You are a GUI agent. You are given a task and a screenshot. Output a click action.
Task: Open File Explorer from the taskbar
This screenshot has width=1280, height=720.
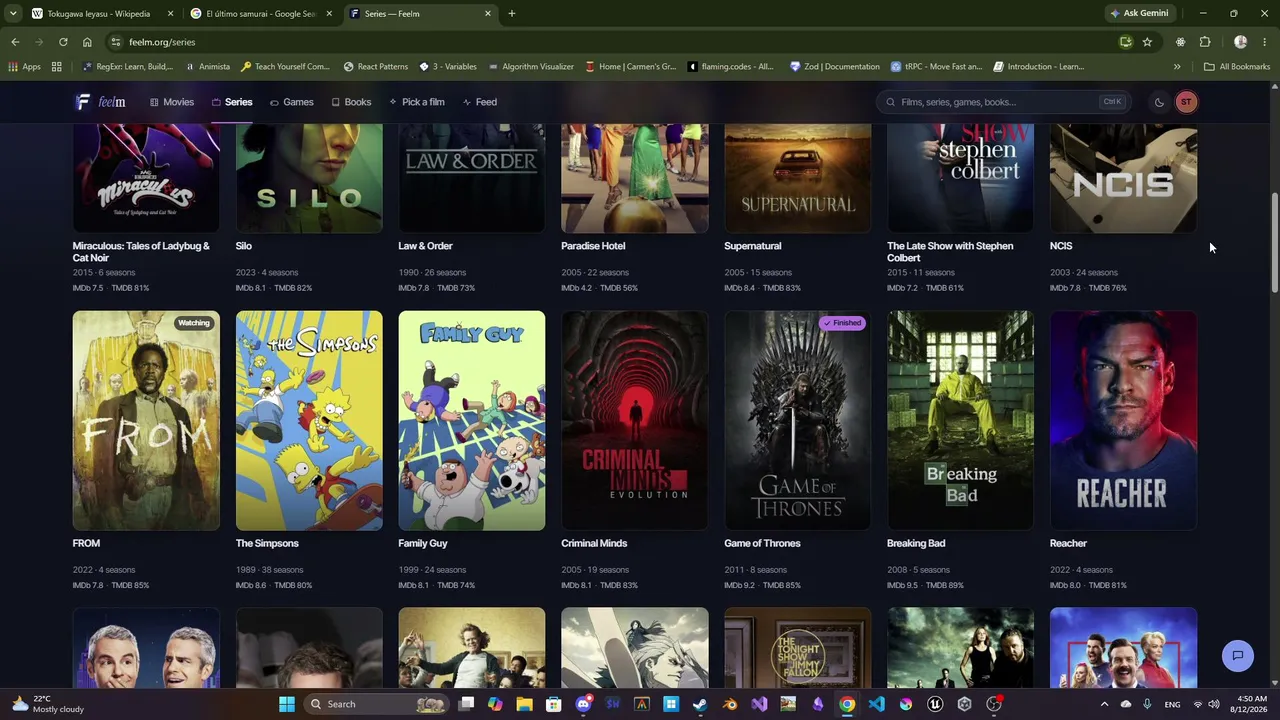coord(524,704)
